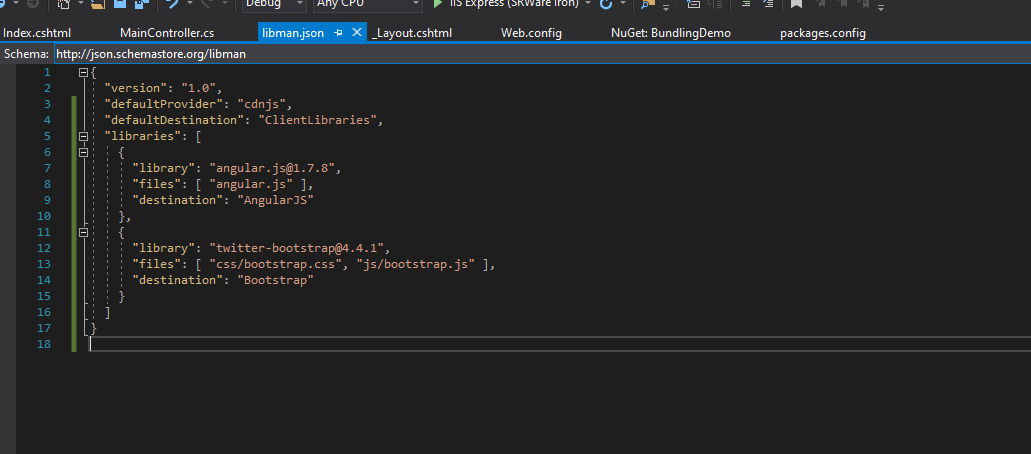The width and height of the screenshot is (1031, 454).
Task: Click the Save icon in the toolbar
Action: pyautogui.click(x=120, y=4)
